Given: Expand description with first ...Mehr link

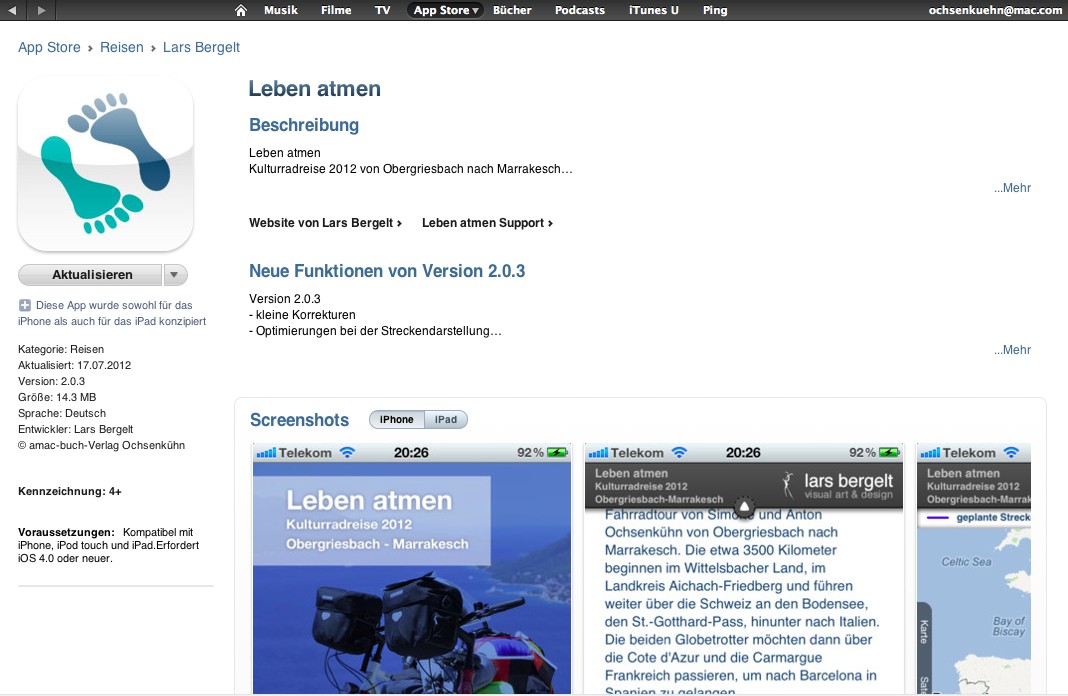Looking at the screenshot, I should click(1012, 187).
